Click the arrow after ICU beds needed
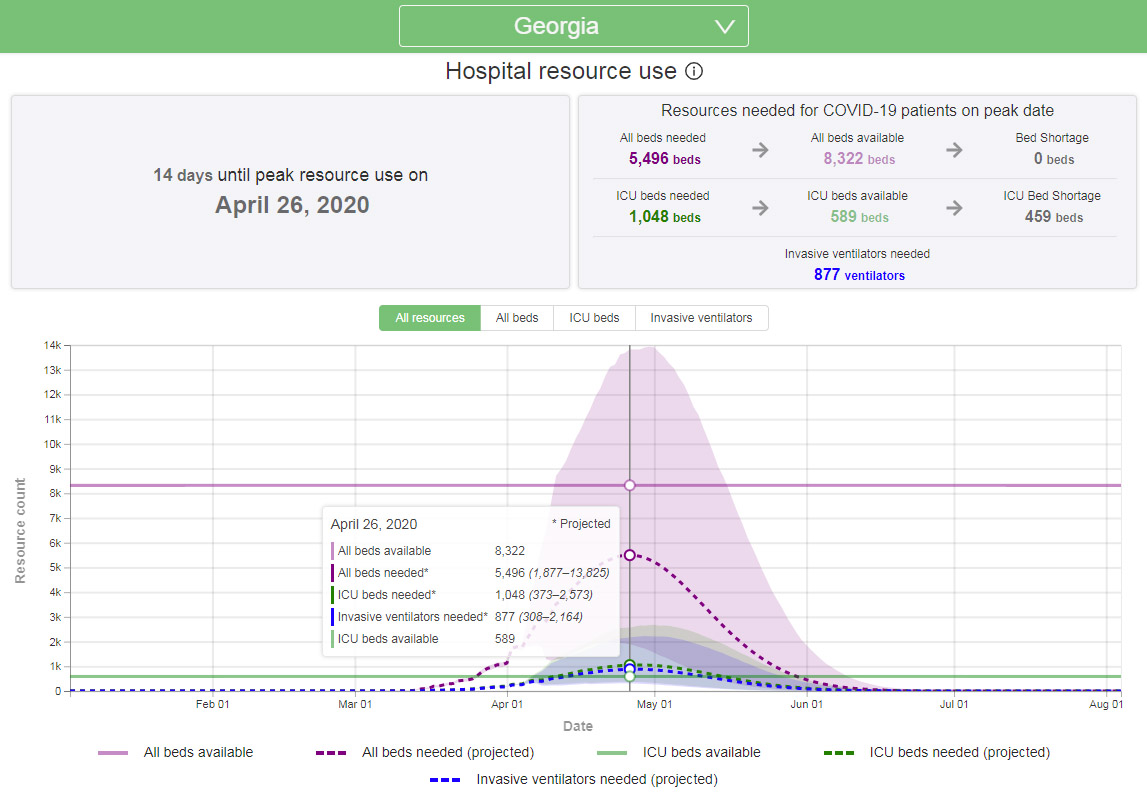This screenshot has height=798, width=1147. pyautogui.click(x=761, y=208)
